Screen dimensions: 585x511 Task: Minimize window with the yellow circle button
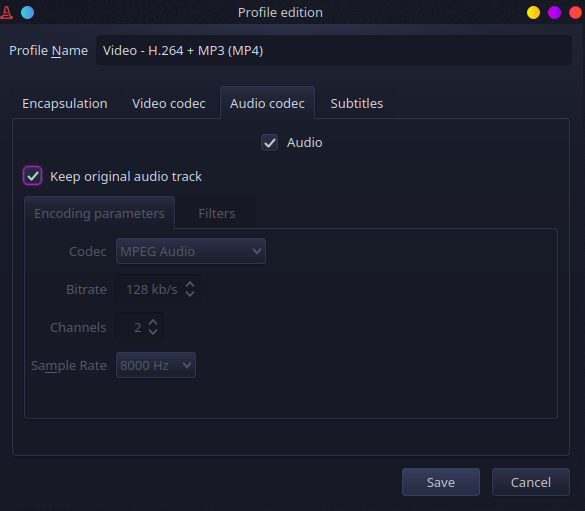(533, 13)
